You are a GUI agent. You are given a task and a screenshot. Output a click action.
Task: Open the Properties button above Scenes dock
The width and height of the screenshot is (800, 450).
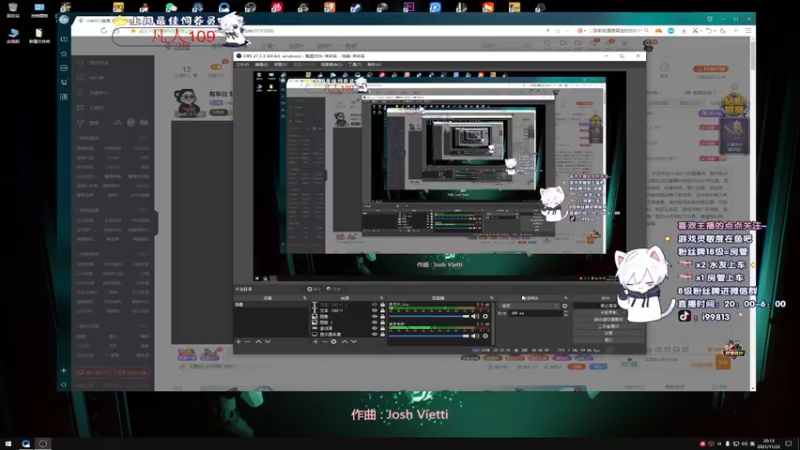tap(314, 289)
